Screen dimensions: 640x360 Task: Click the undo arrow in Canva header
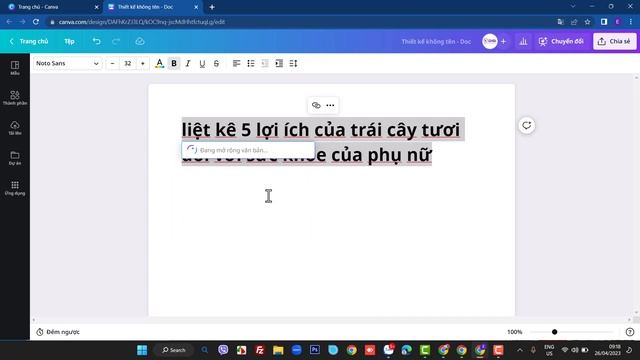(96, 41)
